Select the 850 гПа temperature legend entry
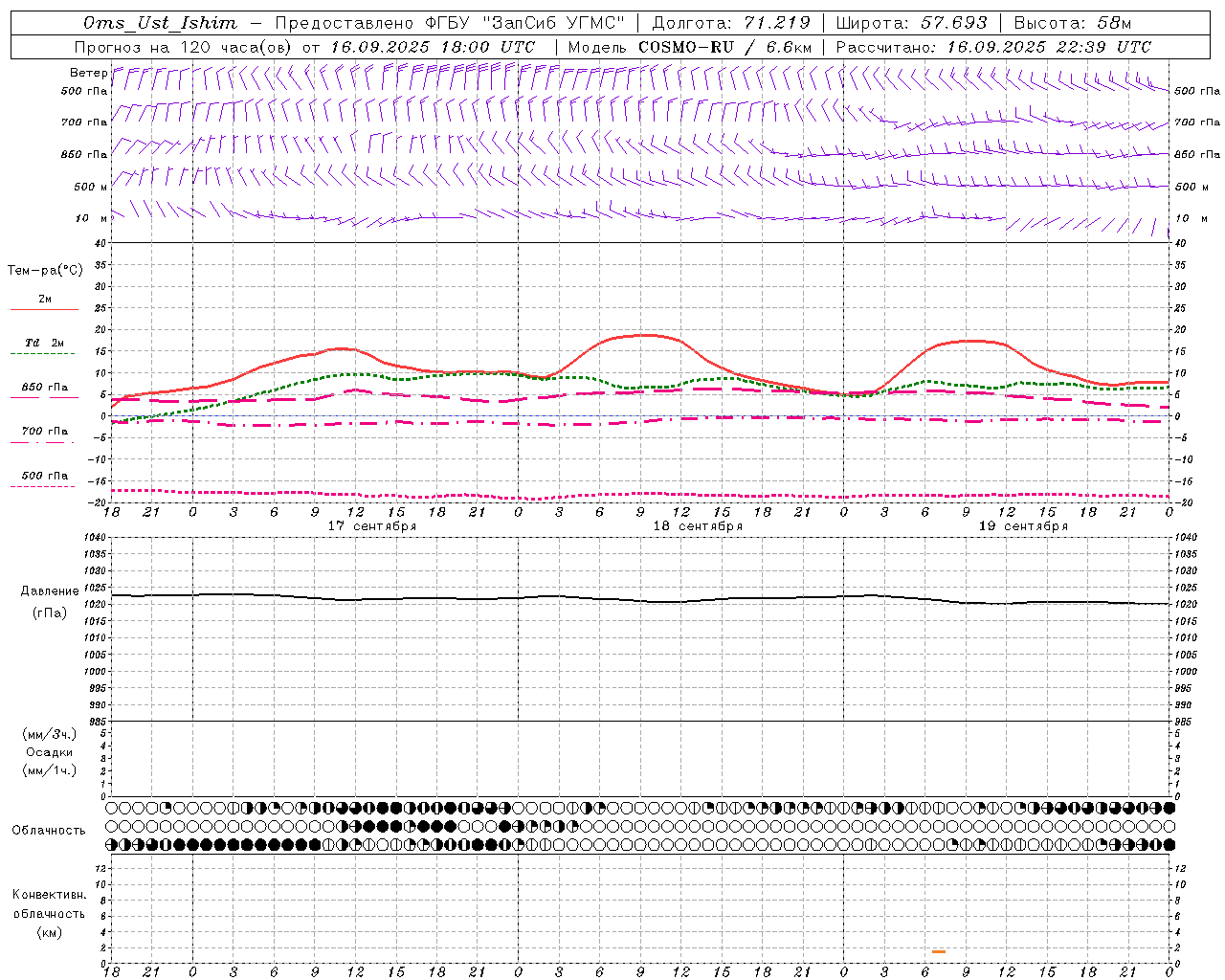 pos(44,388)
